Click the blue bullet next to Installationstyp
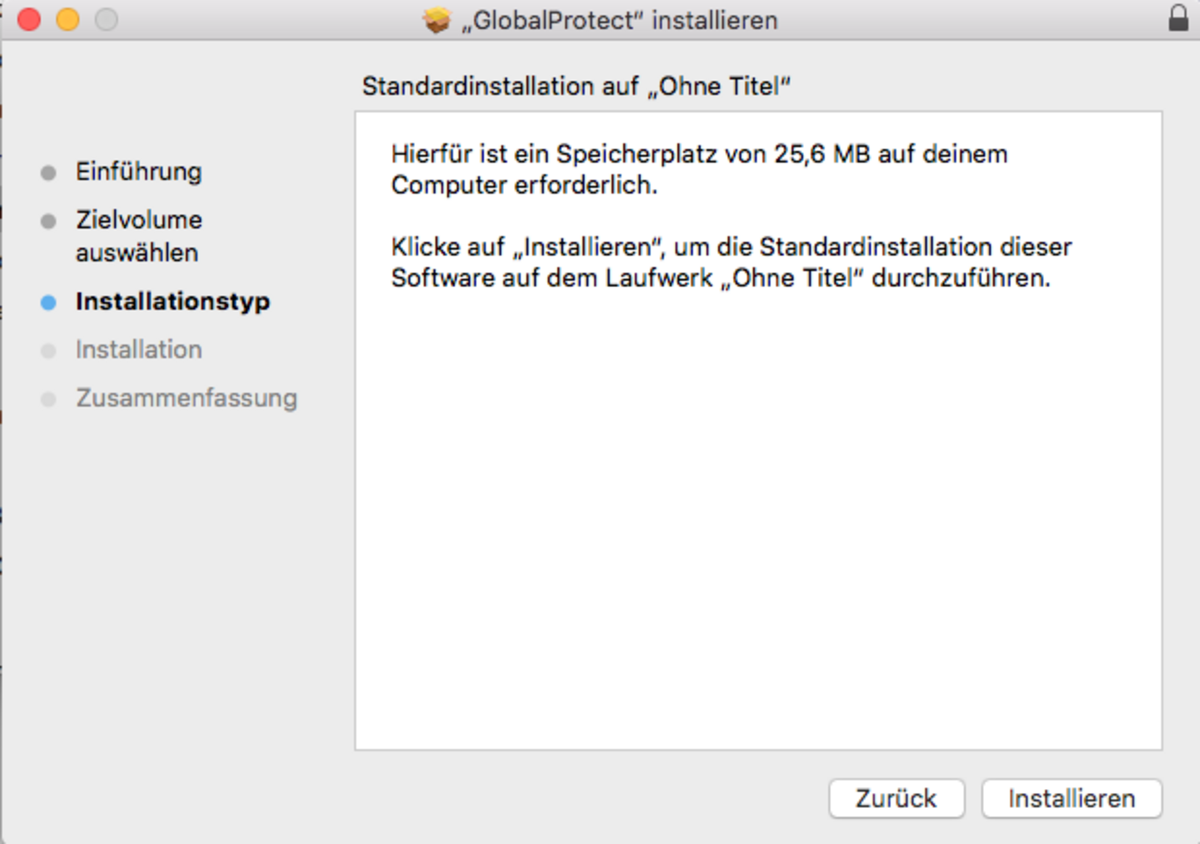The width and height of the screenshot is (1200, 844). (48, 302)
